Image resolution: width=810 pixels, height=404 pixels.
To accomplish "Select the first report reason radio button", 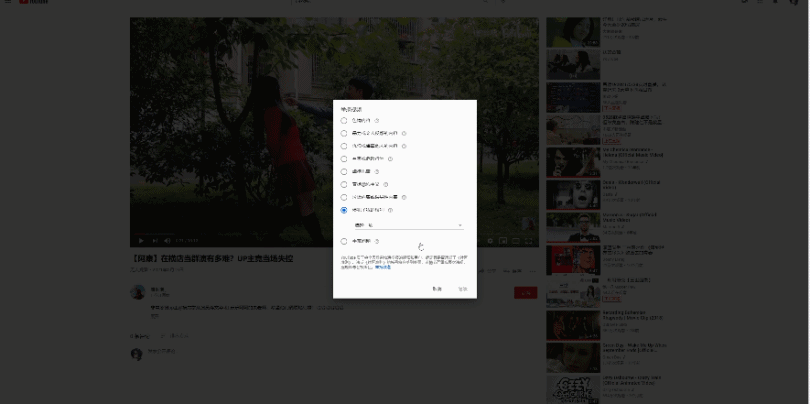I will tap(344, 120).
